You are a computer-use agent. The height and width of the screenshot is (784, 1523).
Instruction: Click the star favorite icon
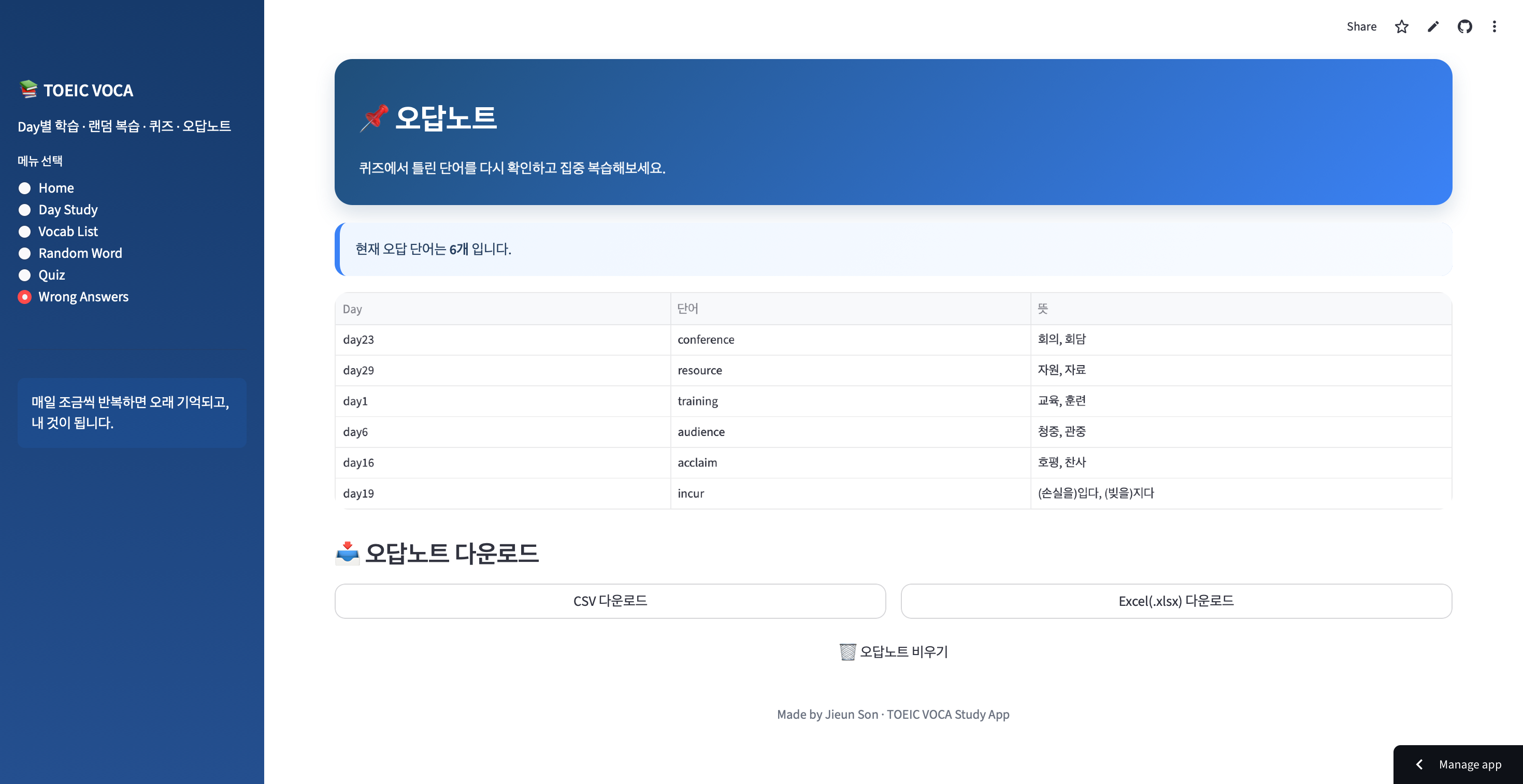[x=1401, y=26]
